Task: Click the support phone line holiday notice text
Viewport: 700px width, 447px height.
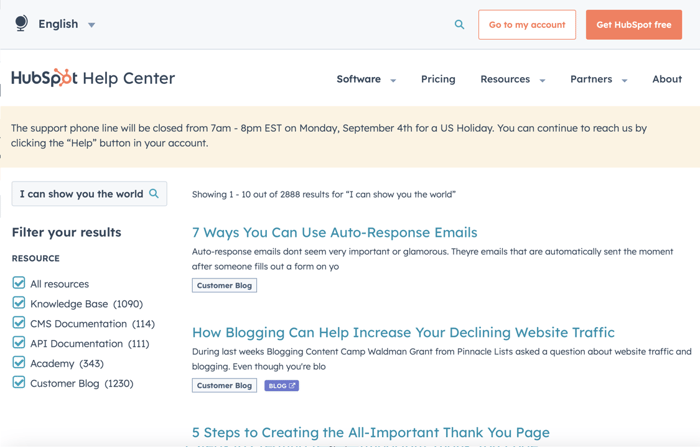Action: pos(329,135)
